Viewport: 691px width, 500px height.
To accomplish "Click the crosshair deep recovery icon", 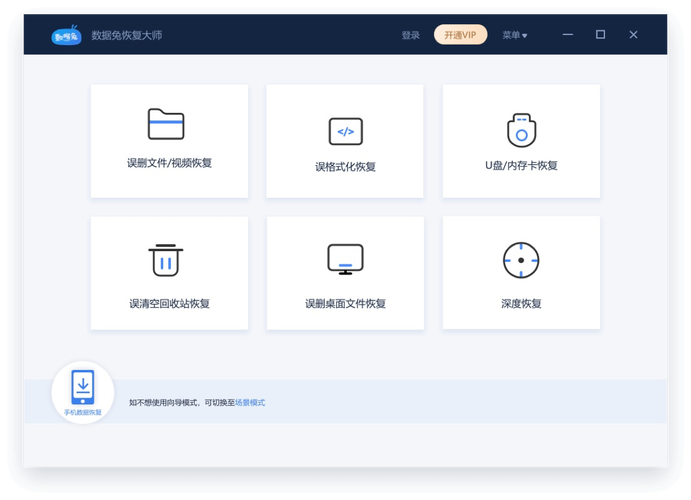I will point(521,260).
